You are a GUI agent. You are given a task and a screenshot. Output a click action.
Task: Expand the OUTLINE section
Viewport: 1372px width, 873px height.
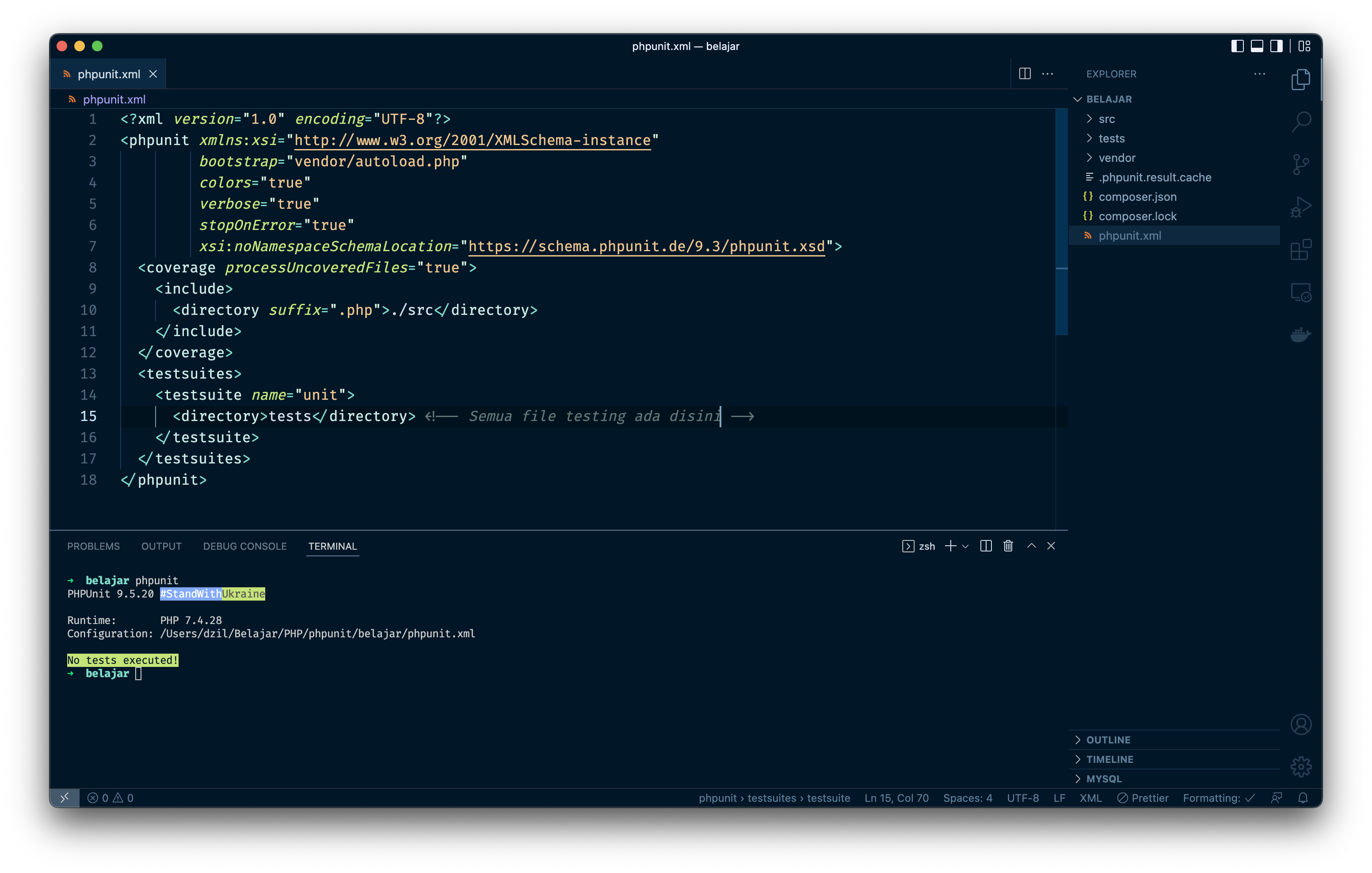coord(1175,739)
